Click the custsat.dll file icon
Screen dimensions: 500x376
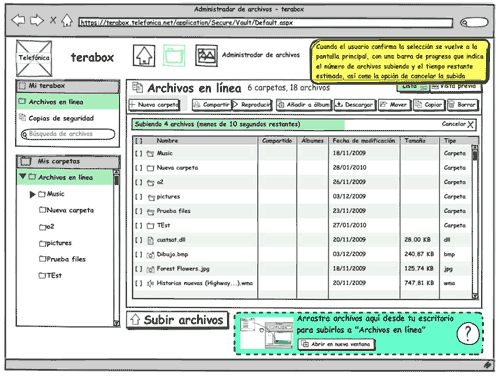pyautogui.click(x=151, y=240)
